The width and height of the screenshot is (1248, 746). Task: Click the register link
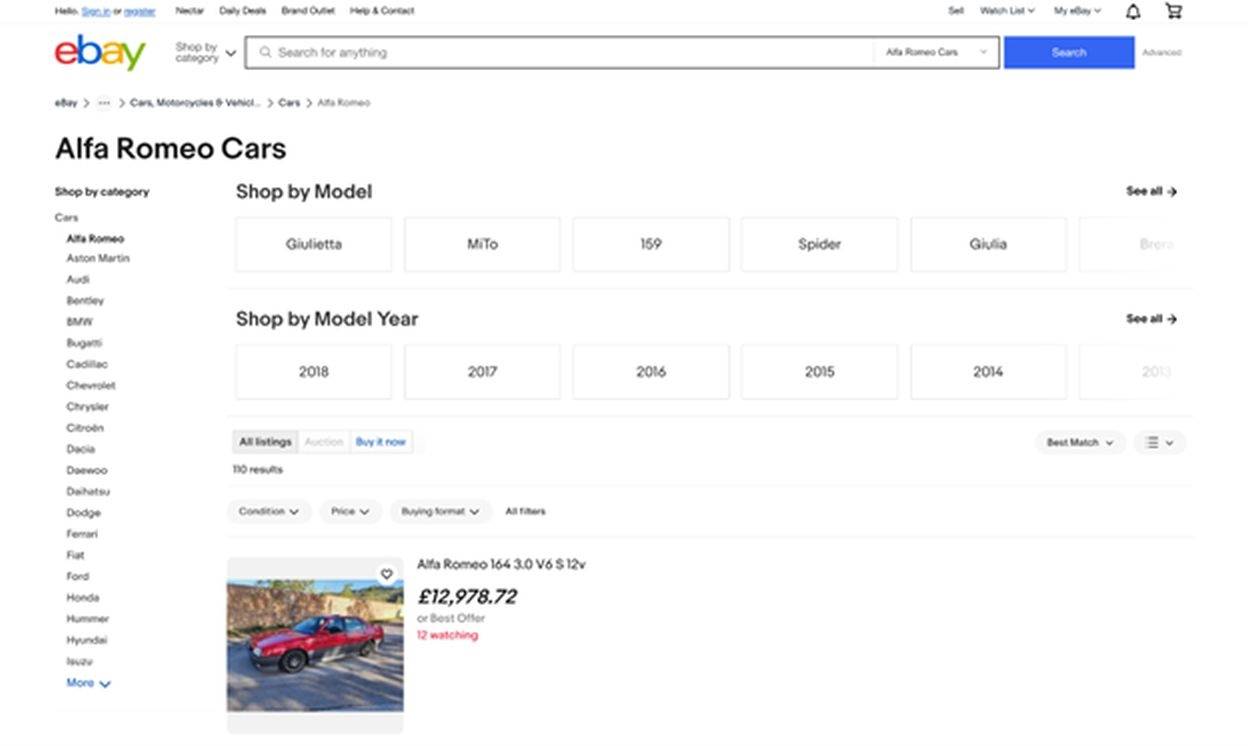(x=140, y=11)
